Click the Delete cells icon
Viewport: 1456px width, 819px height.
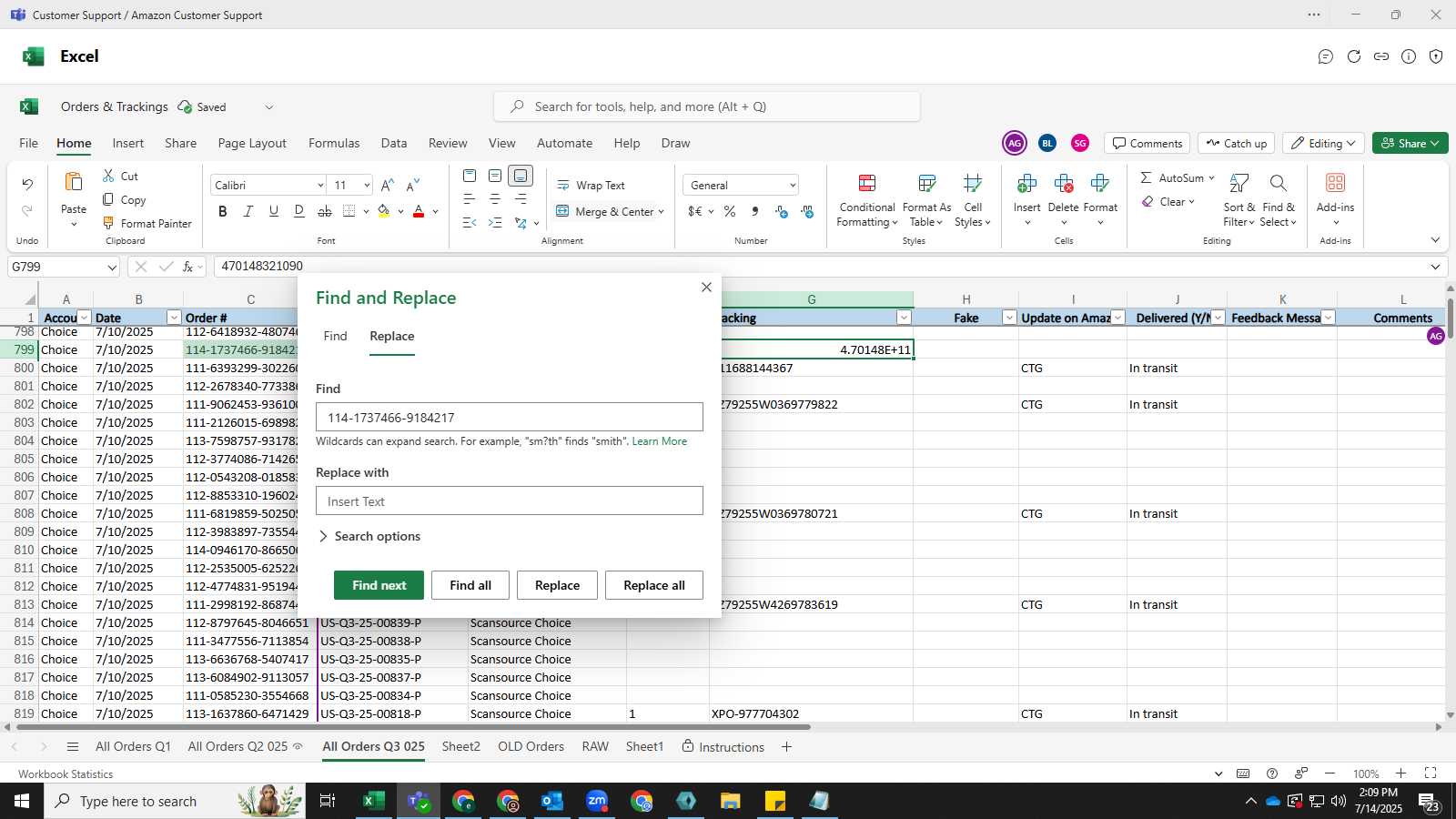[1063, 184]
